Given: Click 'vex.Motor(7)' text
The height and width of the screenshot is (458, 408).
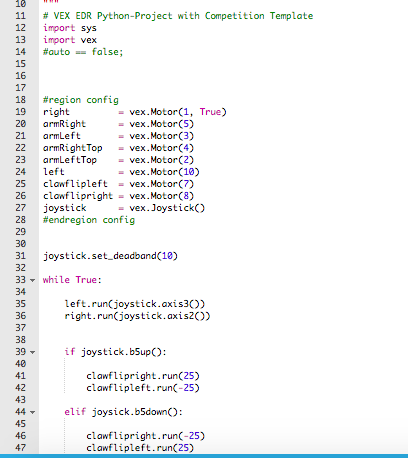Looking at the screenshot, I should click(162, 184).
